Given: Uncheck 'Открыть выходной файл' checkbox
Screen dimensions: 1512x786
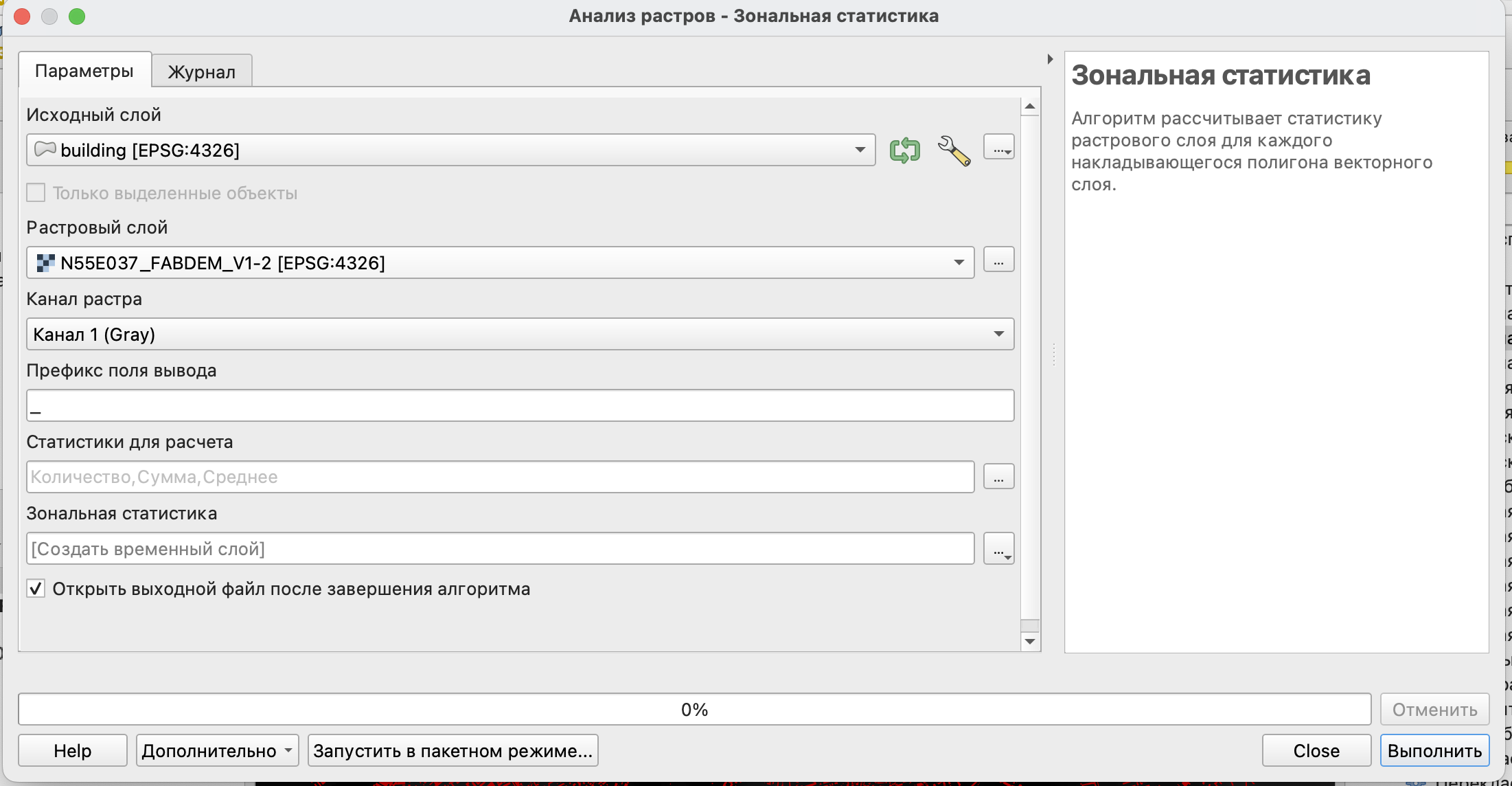Looking at the screenshot, I should (x=36, y=589).
